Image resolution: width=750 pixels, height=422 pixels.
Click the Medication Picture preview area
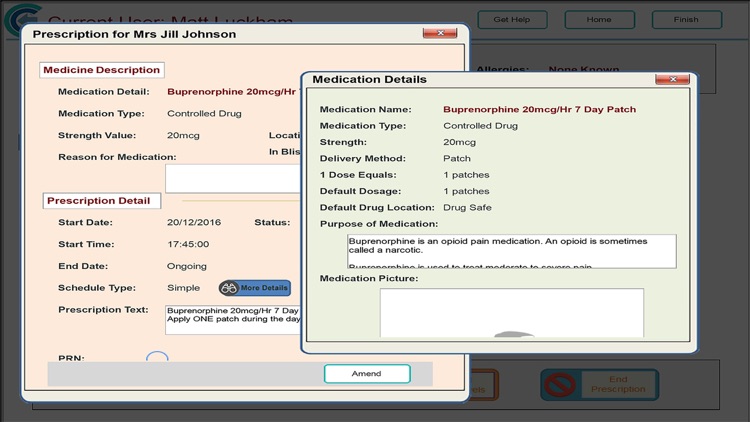tap(512, 313)
